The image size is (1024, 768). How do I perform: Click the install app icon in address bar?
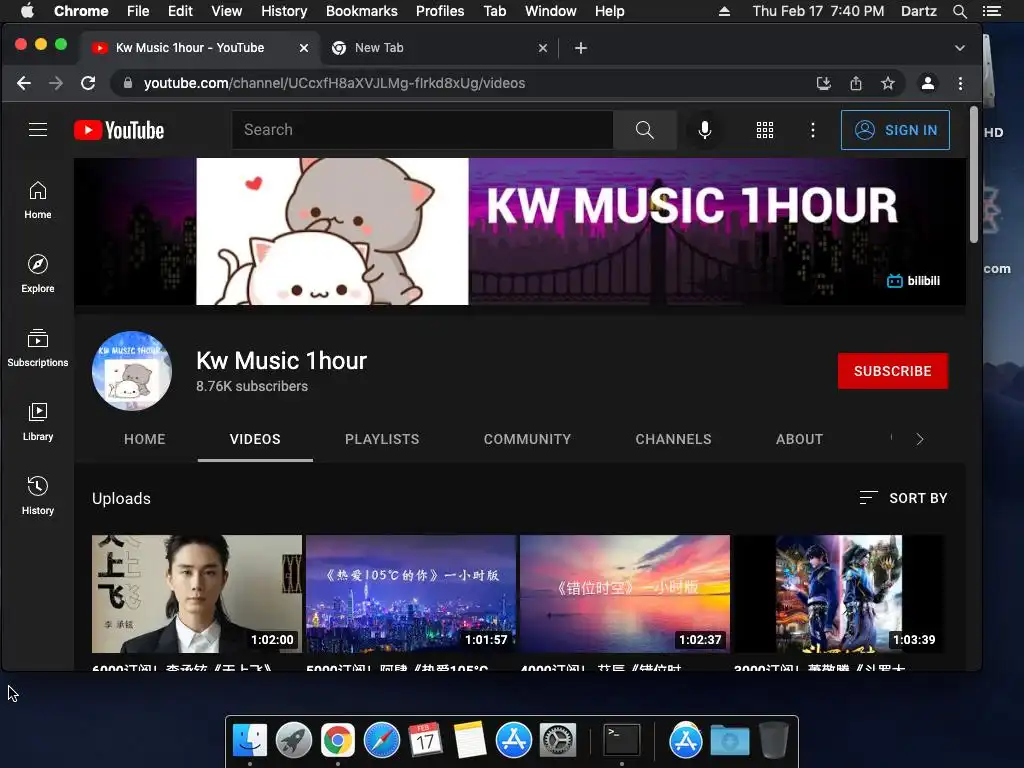coord(824,83)
